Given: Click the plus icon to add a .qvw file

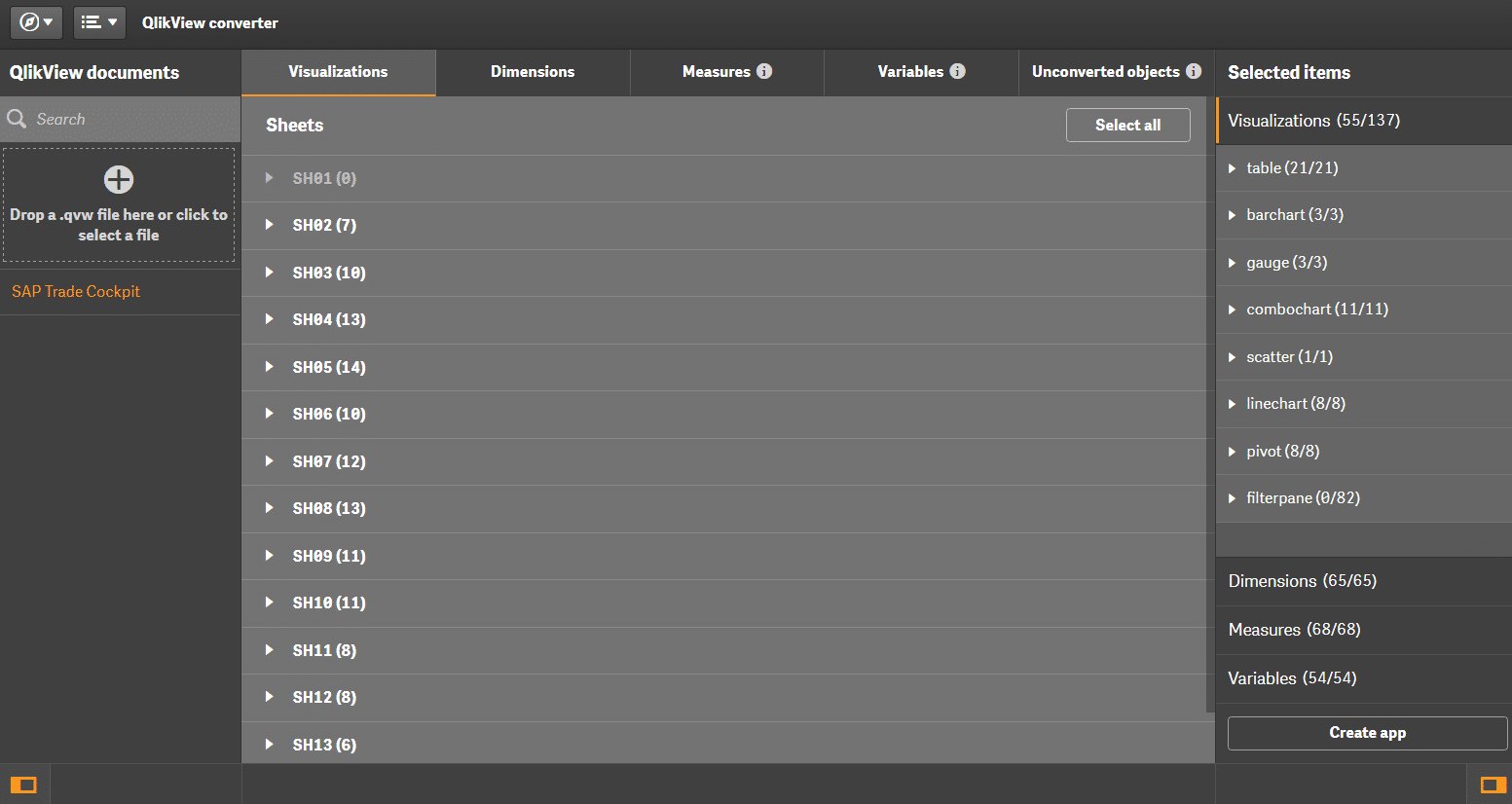Looking at the screenshot, I should click(119, 179).
